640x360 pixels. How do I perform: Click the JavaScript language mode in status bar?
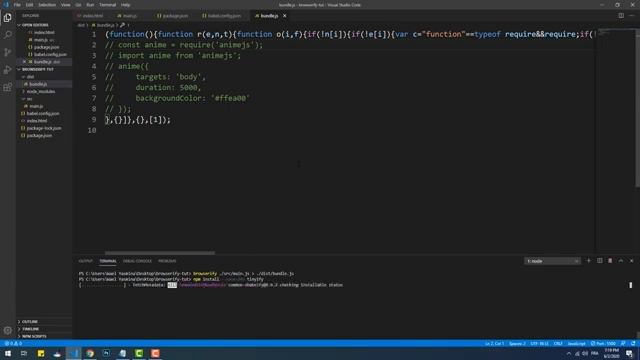[x=576, y=344]
